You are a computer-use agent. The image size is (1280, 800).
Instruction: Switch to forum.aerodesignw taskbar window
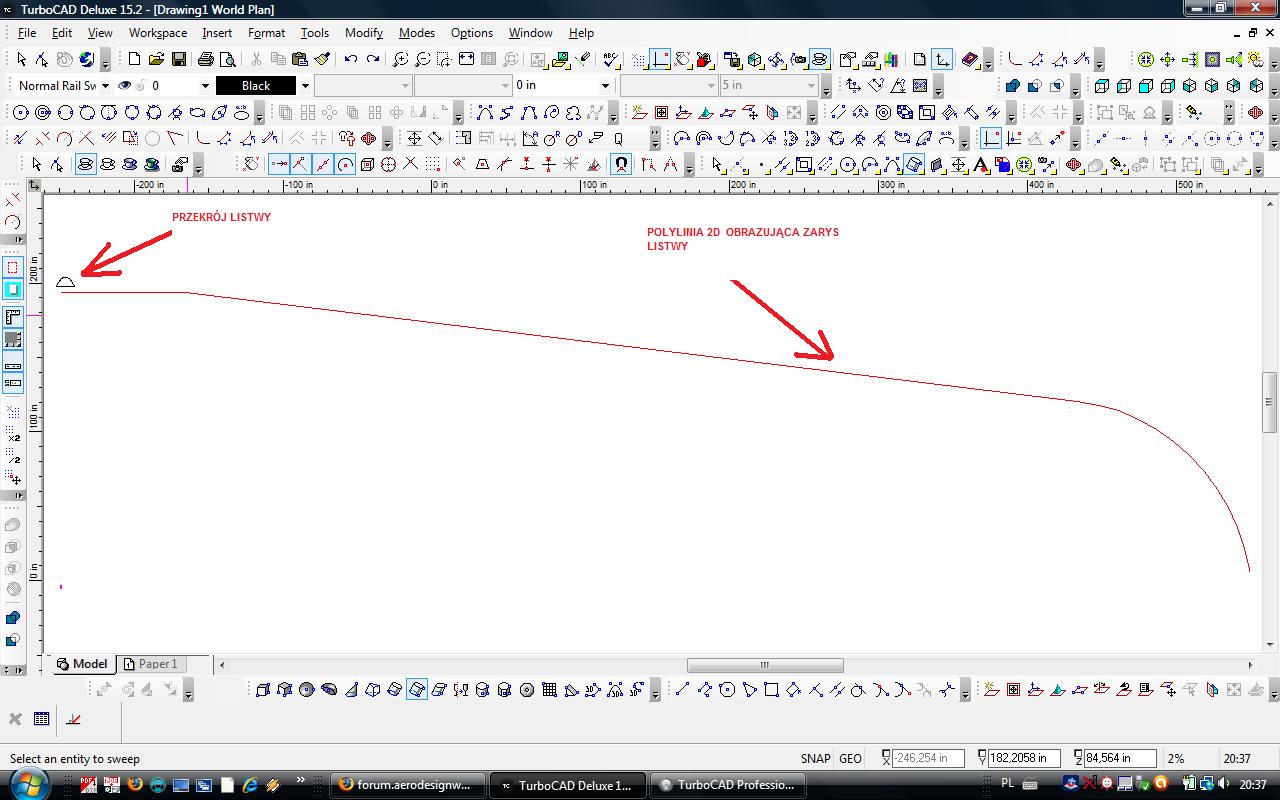[408, 785]
